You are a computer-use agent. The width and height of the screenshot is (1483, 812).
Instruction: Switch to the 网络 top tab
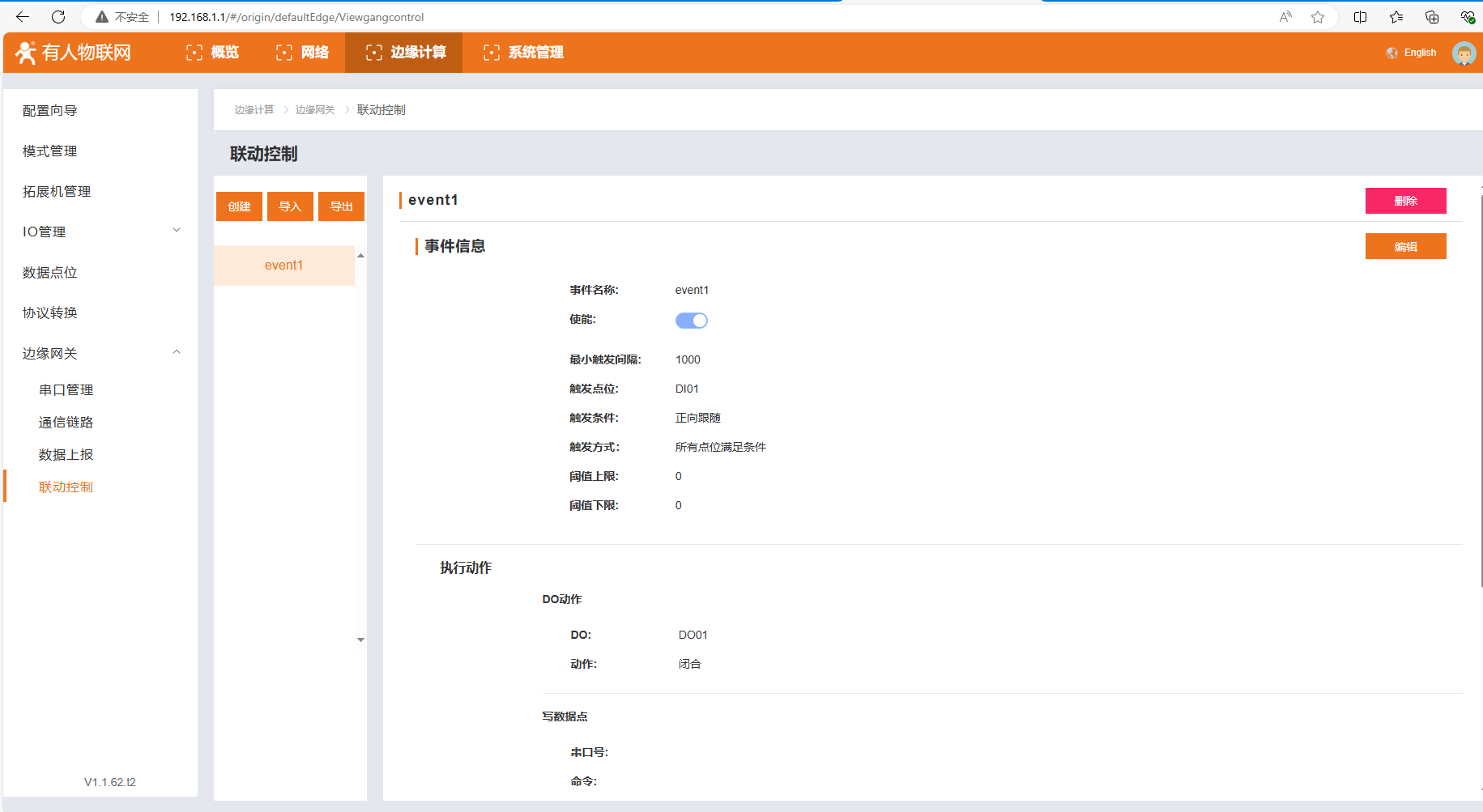point(302,53)
